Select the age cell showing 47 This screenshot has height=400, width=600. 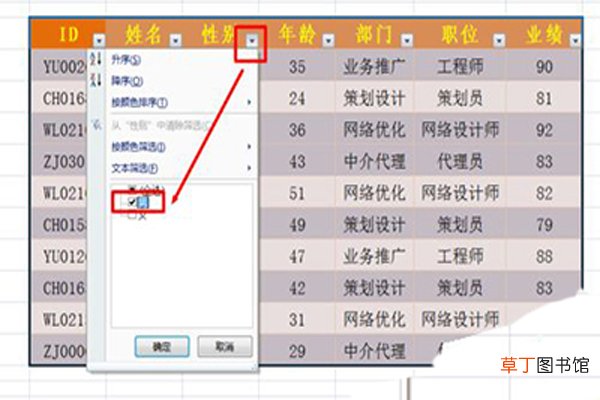point(297,256)
